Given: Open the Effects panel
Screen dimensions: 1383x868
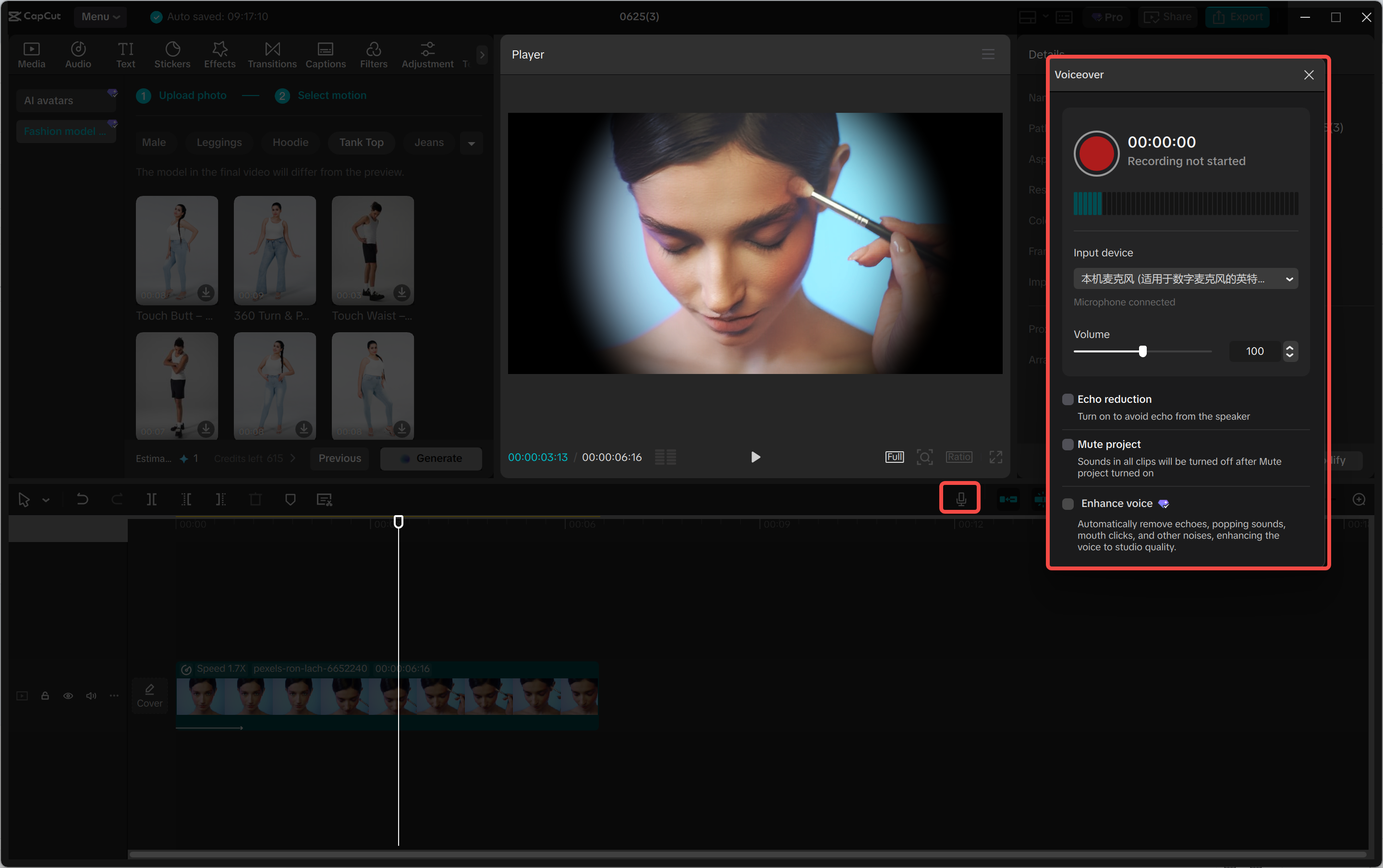Looking at the screenshot, I should (219, 55).
